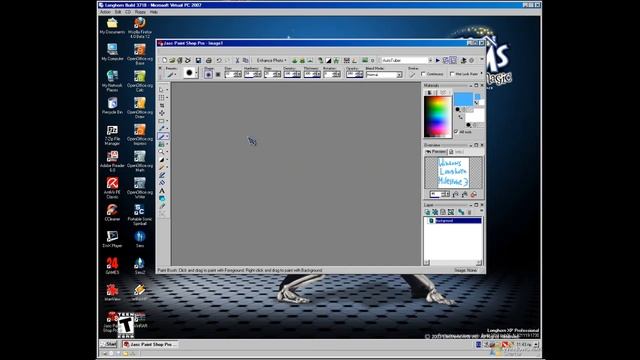The image size is (640, 360).
Task: Click Jasc Paint Shop Pro taskbar button
Action: coord(150,344)
